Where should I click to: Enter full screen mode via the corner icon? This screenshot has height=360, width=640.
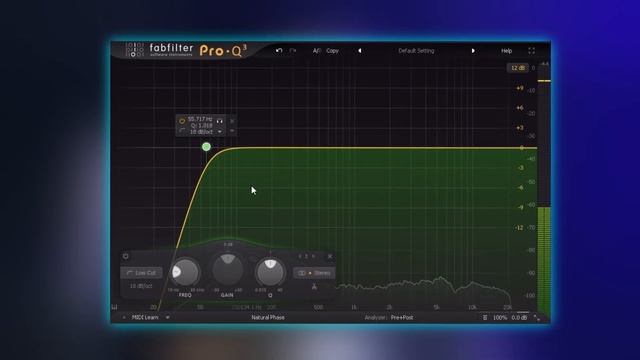pos(531,51)
